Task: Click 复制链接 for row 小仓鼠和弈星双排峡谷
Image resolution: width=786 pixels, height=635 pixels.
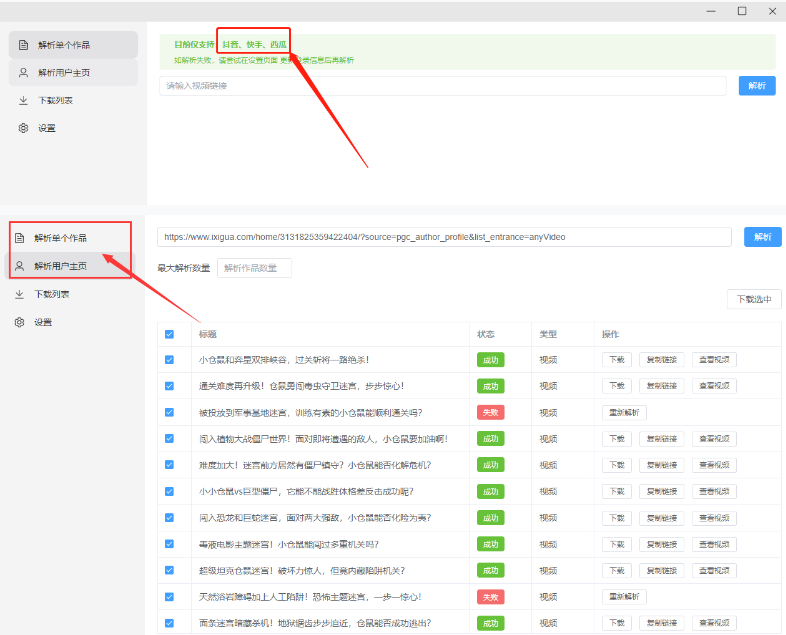Action: 662,360
